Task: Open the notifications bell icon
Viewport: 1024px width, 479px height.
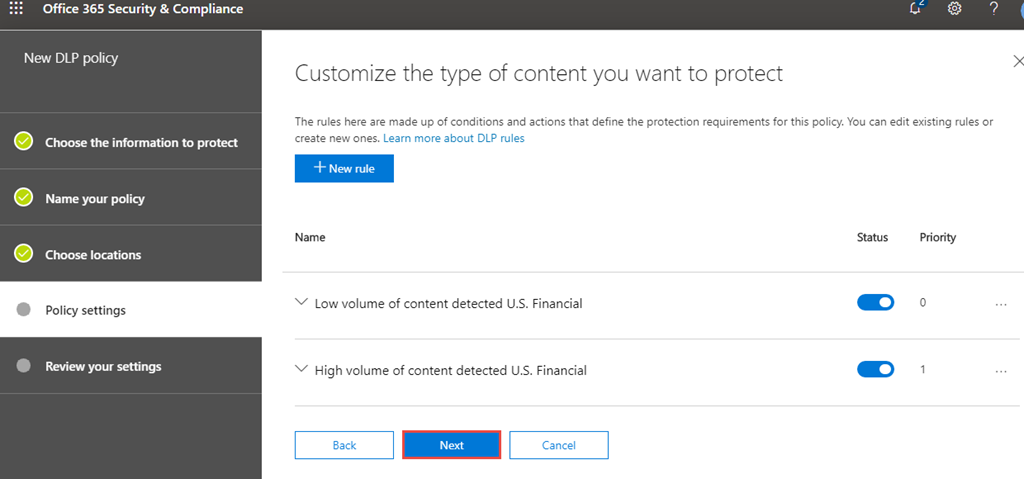Action: pyautogui.click(x=915, y=9)
